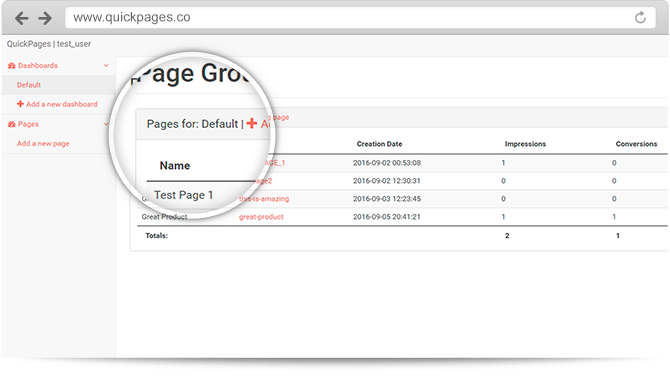Click date 2016-09-02 00:53:08
Viewport: 670px width, 380px height.
387,163
